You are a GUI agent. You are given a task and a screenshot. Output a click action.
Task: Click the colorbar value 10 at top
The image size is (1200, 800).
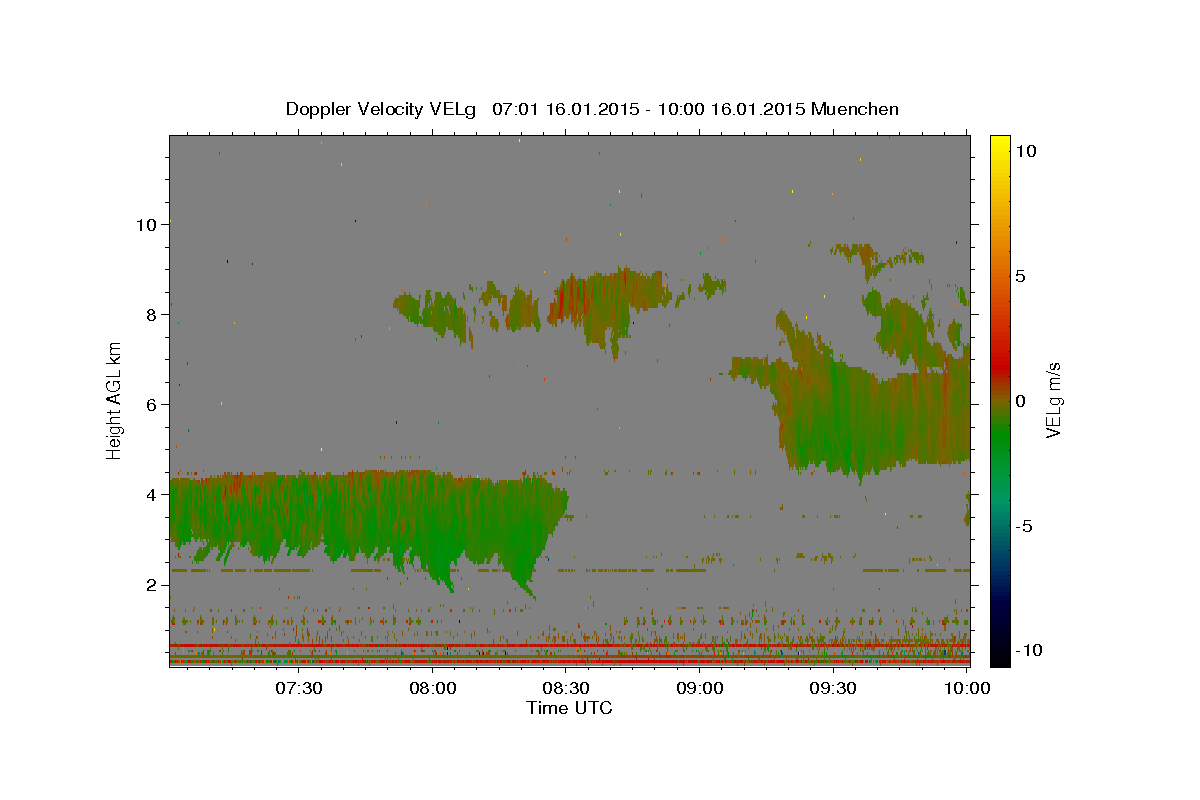(x=1026, y=151)
